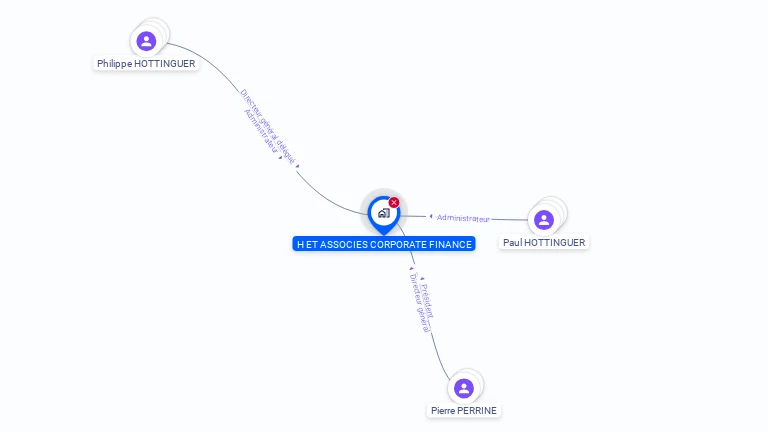
Task: Select the Directeur général délégué edge label
Action: (268, 126)
